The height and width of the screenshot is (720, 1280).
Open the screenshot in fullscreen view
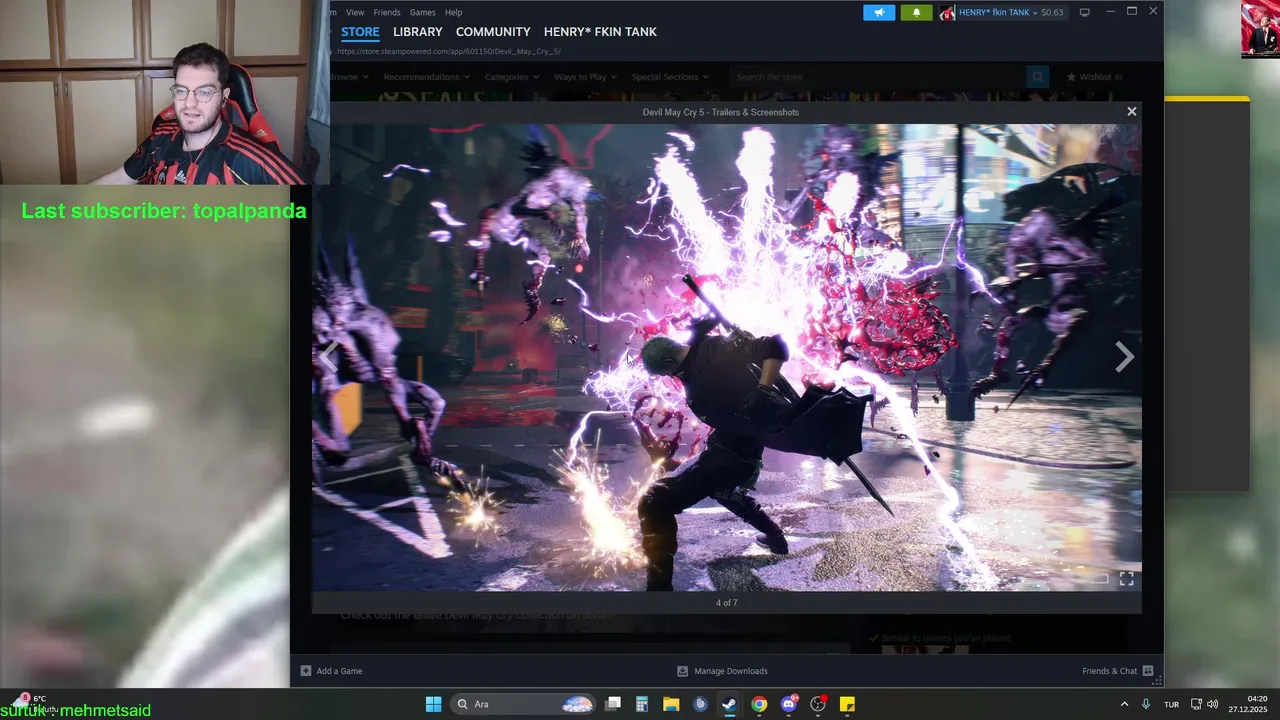(x=1126, y=579)
